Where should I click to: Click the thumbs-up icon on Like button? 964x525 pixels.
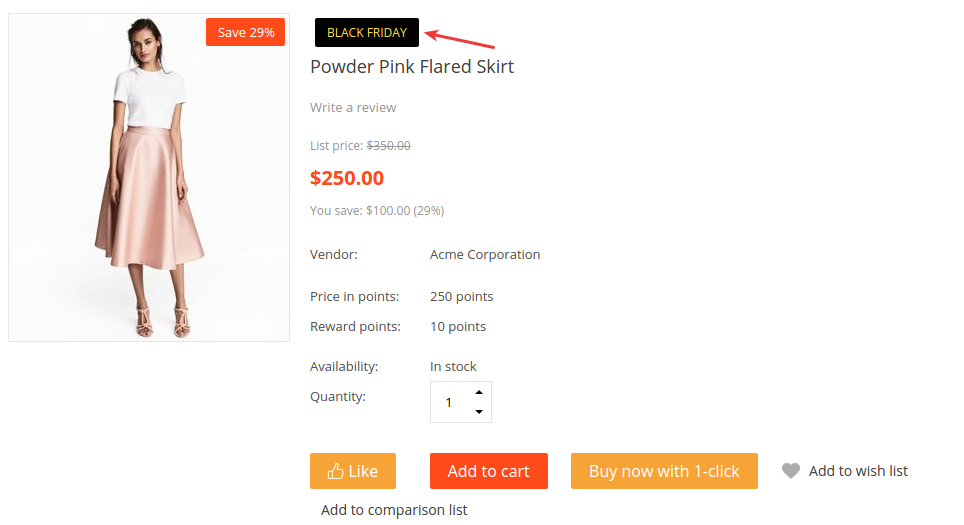[x=335, y=471]
